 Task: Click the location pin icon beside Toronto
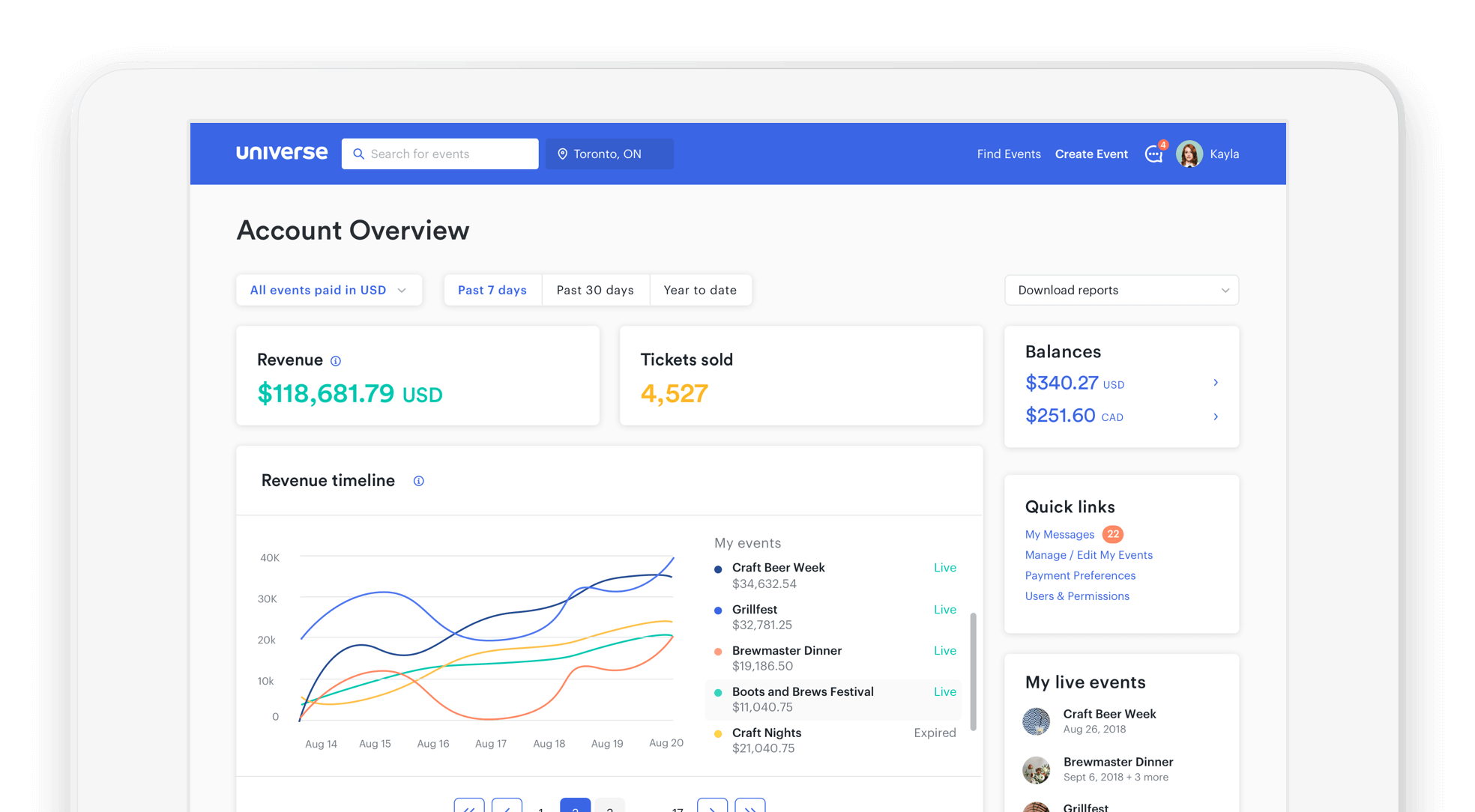click(x=562, y=154)
